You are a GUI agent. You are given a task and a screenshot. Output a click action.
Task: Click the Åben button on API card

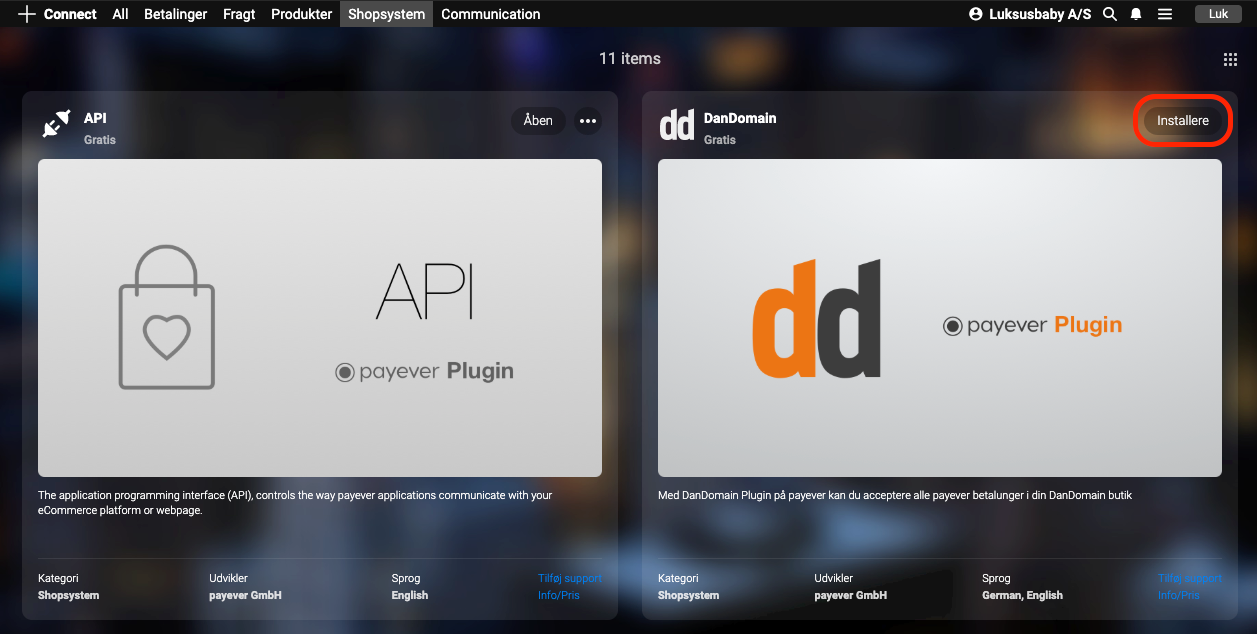click(x=538, y=121)
